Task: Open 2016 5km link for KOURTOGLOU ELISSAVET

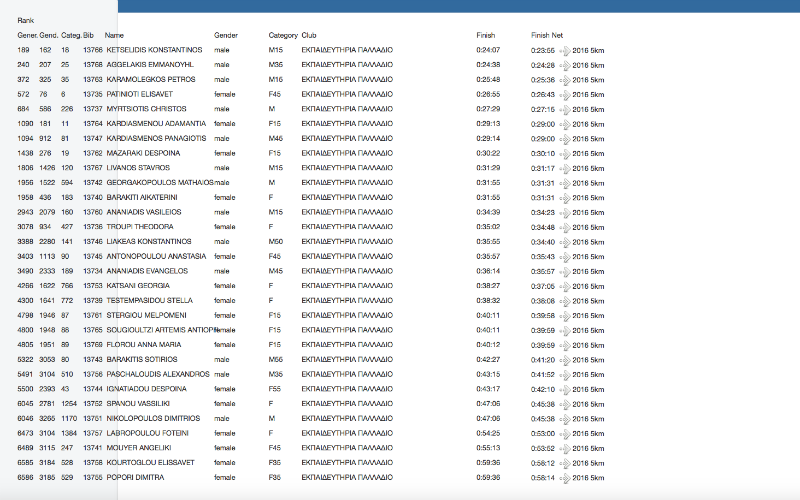Action: (x=588, y=463)
